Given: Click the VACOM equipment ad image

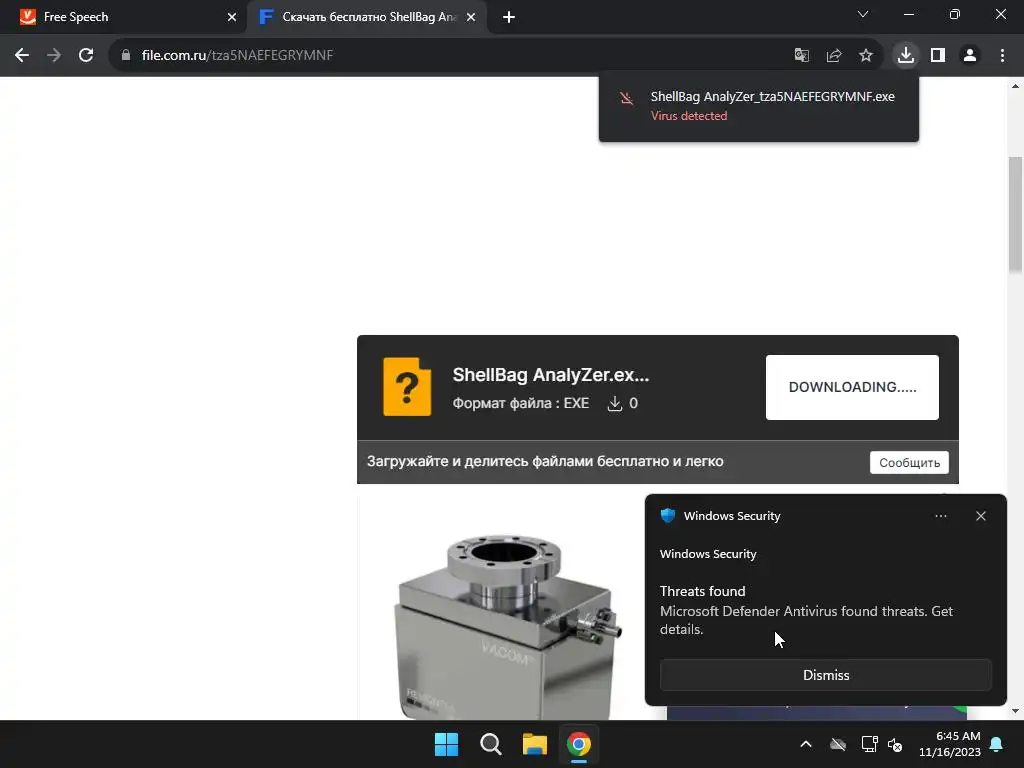Looking at the screenshot, I should (507, 627).
